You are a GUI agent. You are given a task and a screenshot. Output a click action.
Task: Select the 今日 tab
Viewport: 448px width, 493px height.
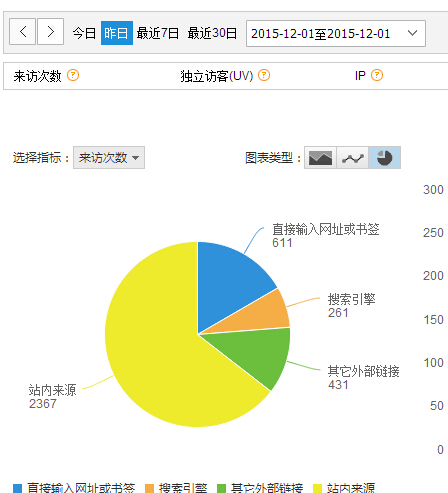click(84, 33)
